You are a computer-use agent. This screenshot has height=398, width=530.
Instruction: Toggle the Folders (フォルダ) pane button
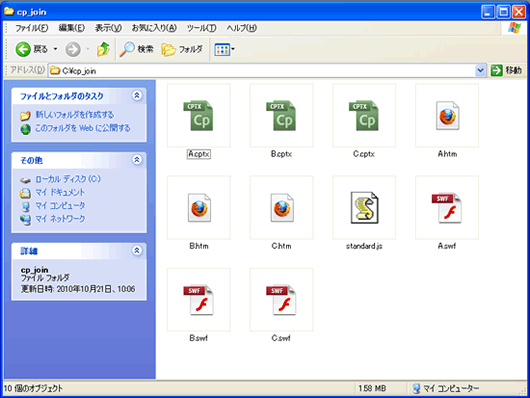tap(182, 49)
